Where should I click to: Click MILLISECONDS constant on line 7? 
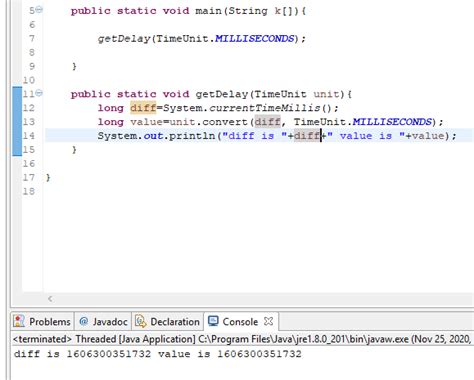255,39
